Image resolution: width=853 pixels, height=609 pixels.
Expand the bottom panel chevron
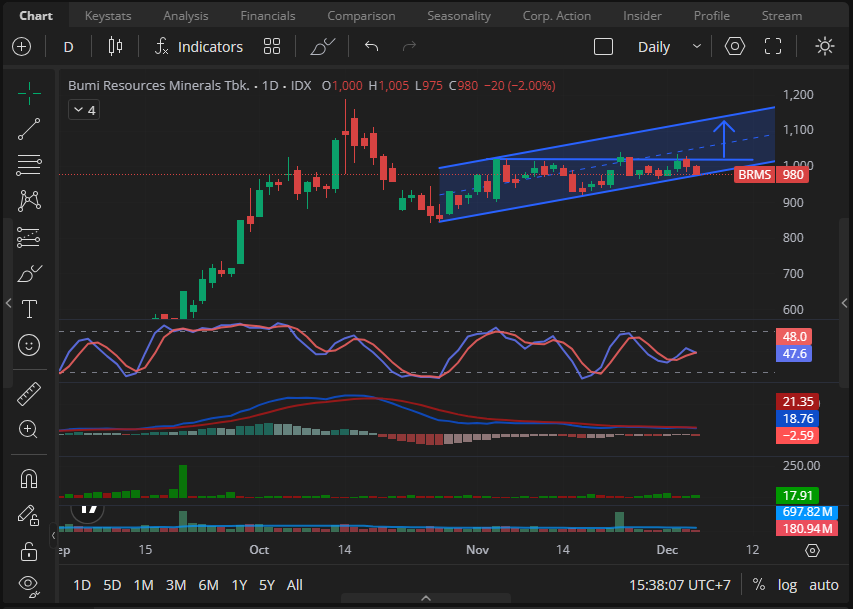[x=426, y=598]
